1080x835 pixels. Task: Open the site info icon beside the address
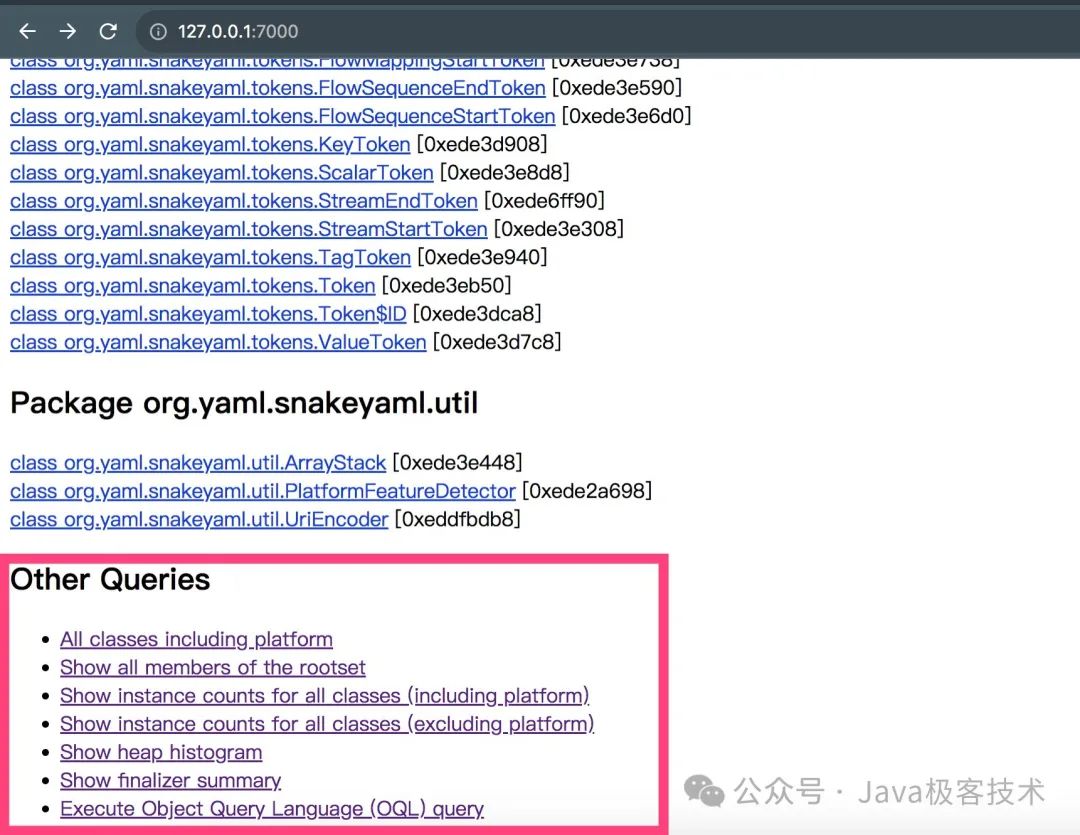158,32
